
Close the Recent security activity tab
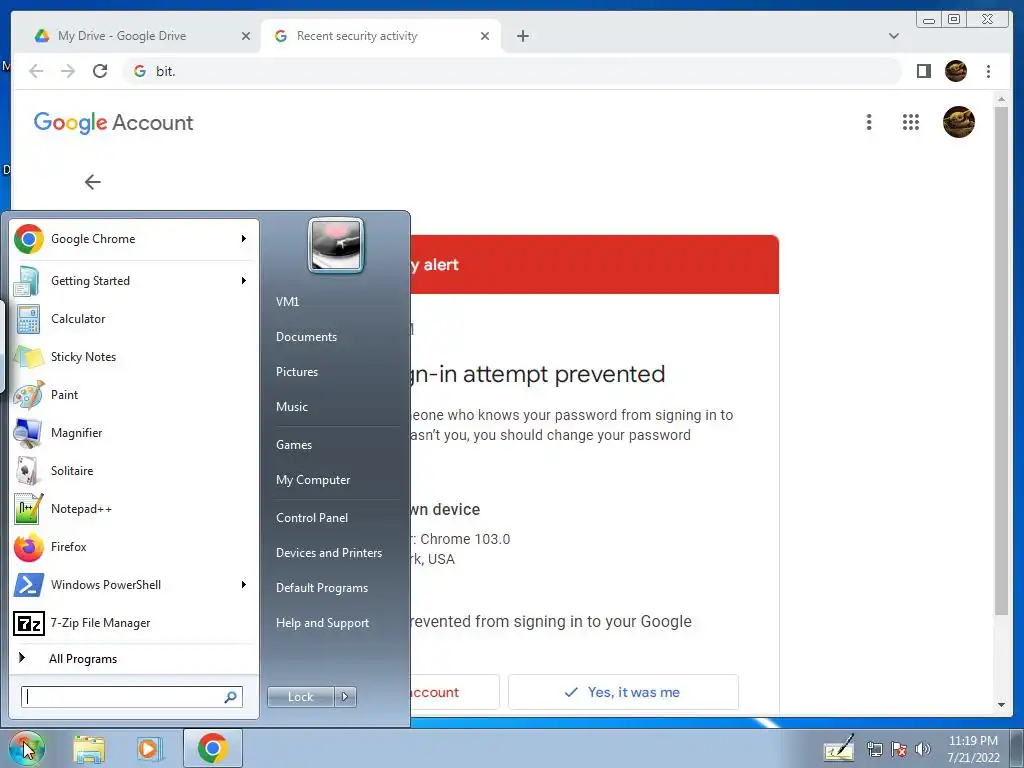pyautogui.click(x=485, y=36)
